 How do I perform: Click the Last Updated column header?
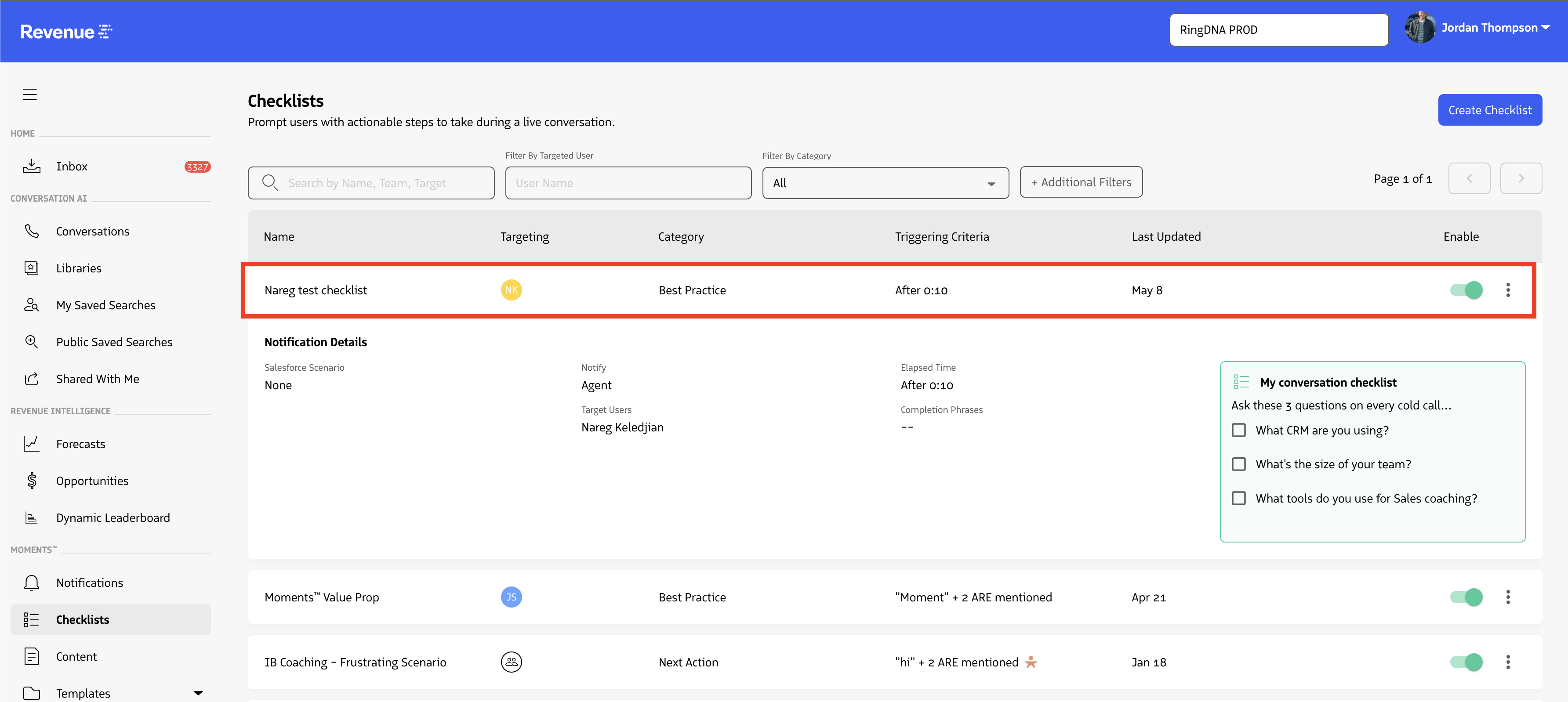[1166, 236]
